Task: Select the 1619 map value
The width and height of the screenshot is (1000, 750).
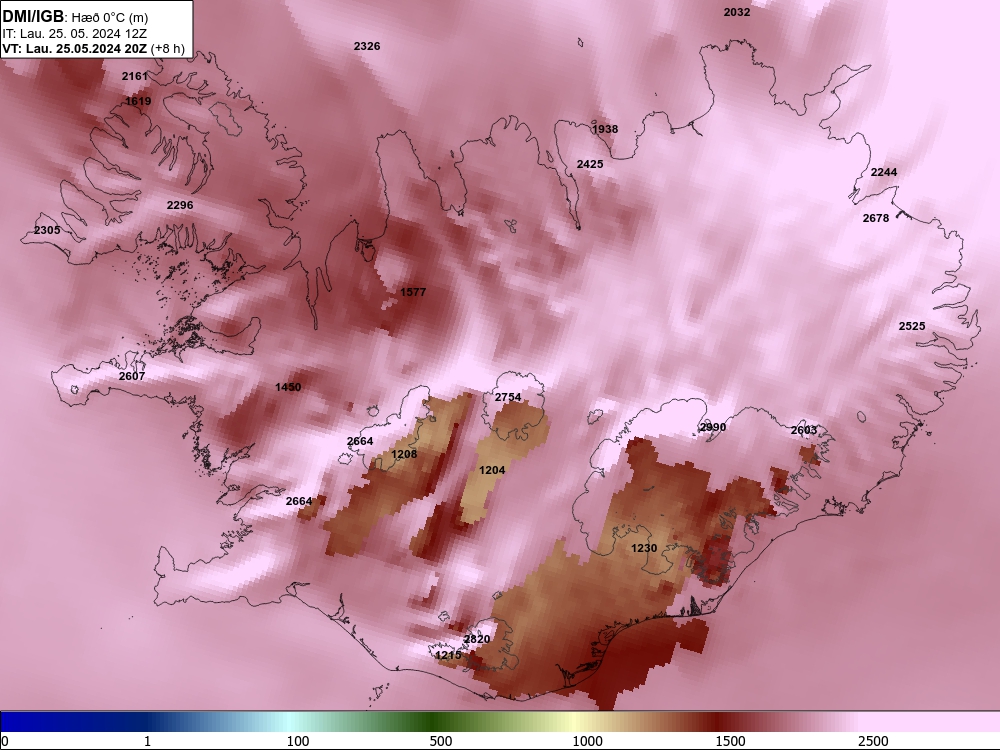Action: point(138,101)
